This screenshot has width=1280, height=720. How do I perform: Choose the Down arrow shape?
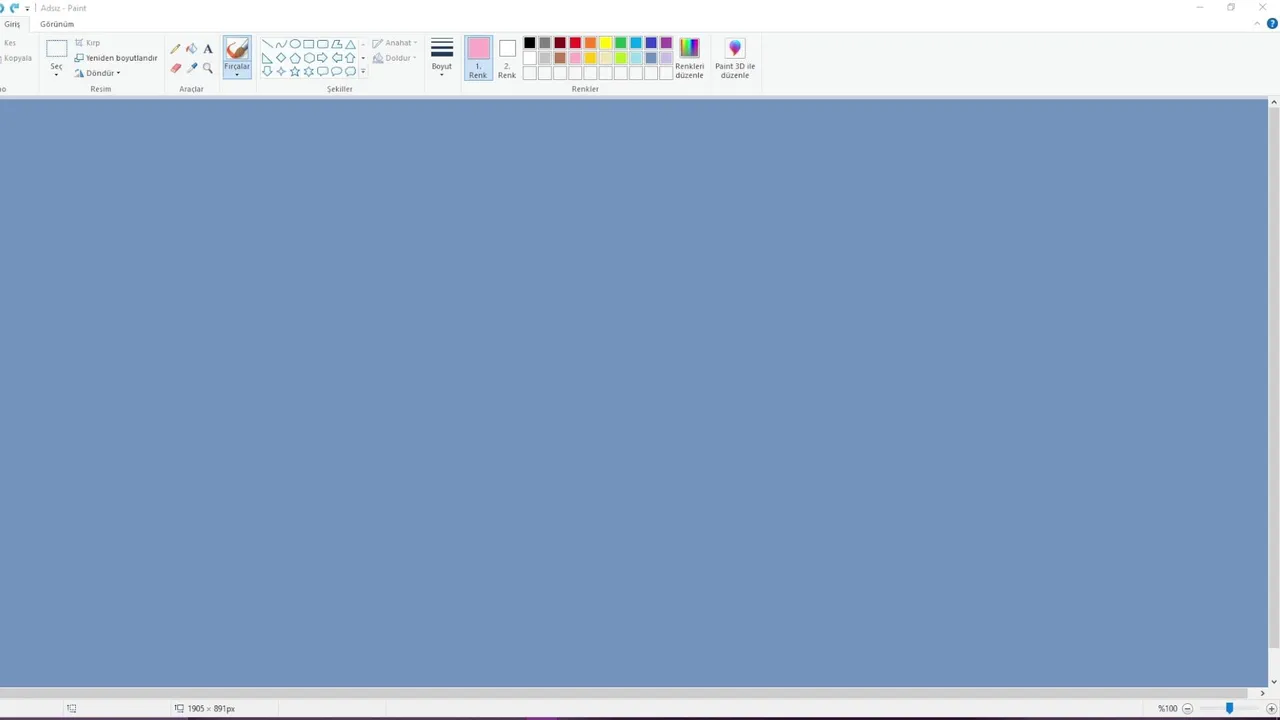[267, 71]
